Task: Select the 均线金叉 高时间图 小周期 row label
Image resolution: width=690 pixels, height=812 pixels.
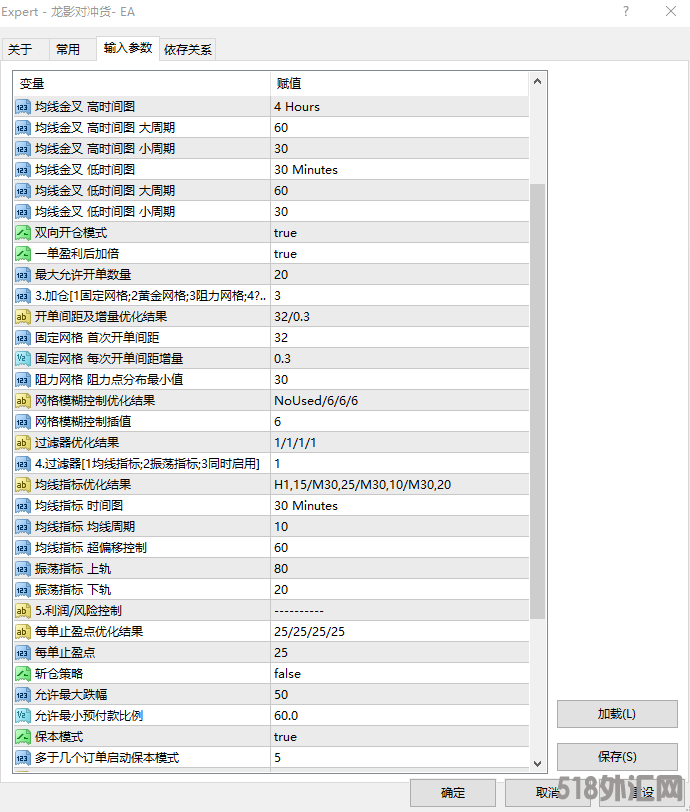Action: [105, 149]
